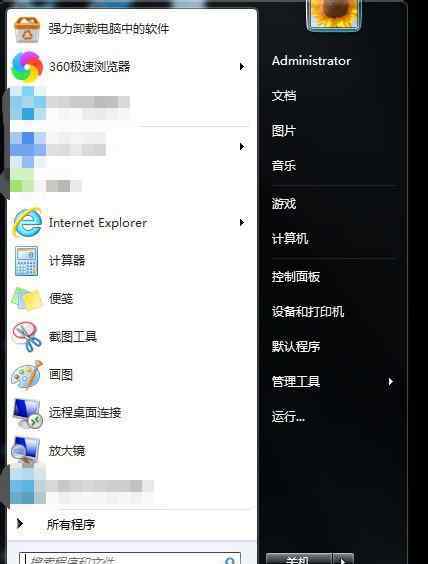428x564 pixels.
Task: Open the 画图 paint palette icon
Action: 27,375
